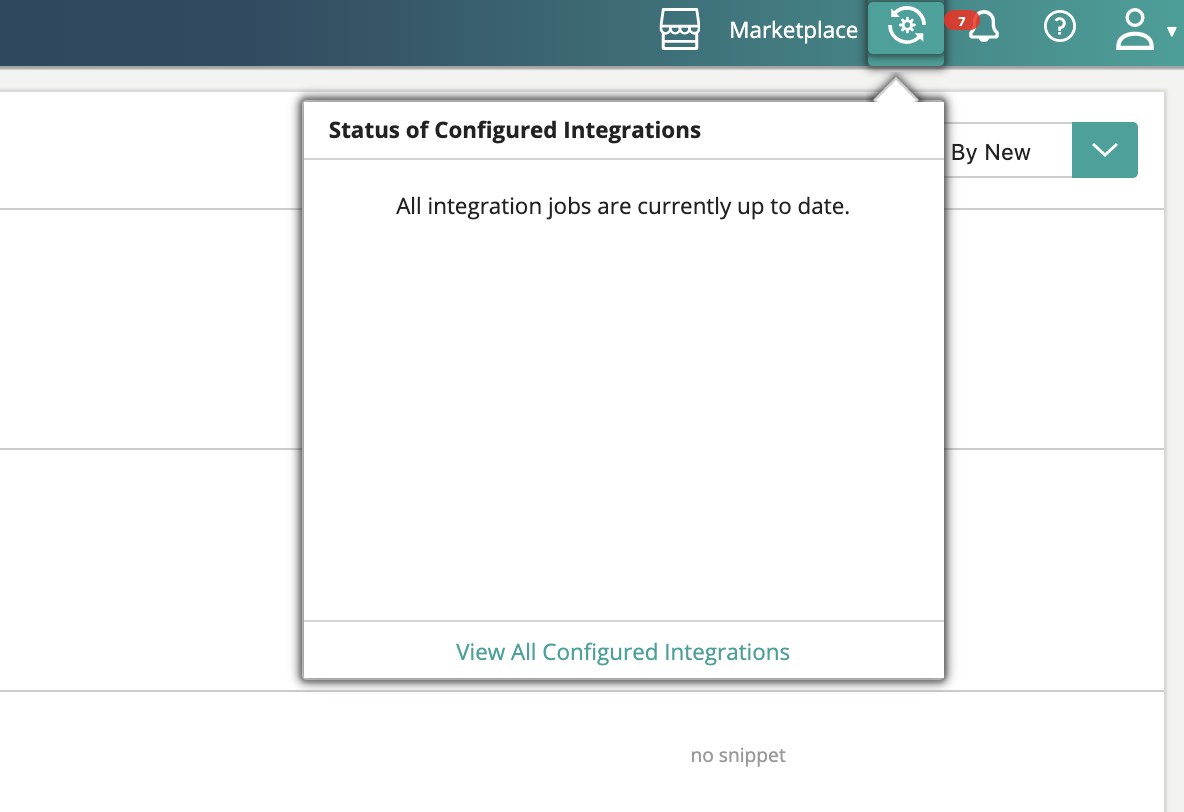Click the 'Status of Configured Integrations' heading
The height and width of the screenshot is (812, 1184).
514,130
